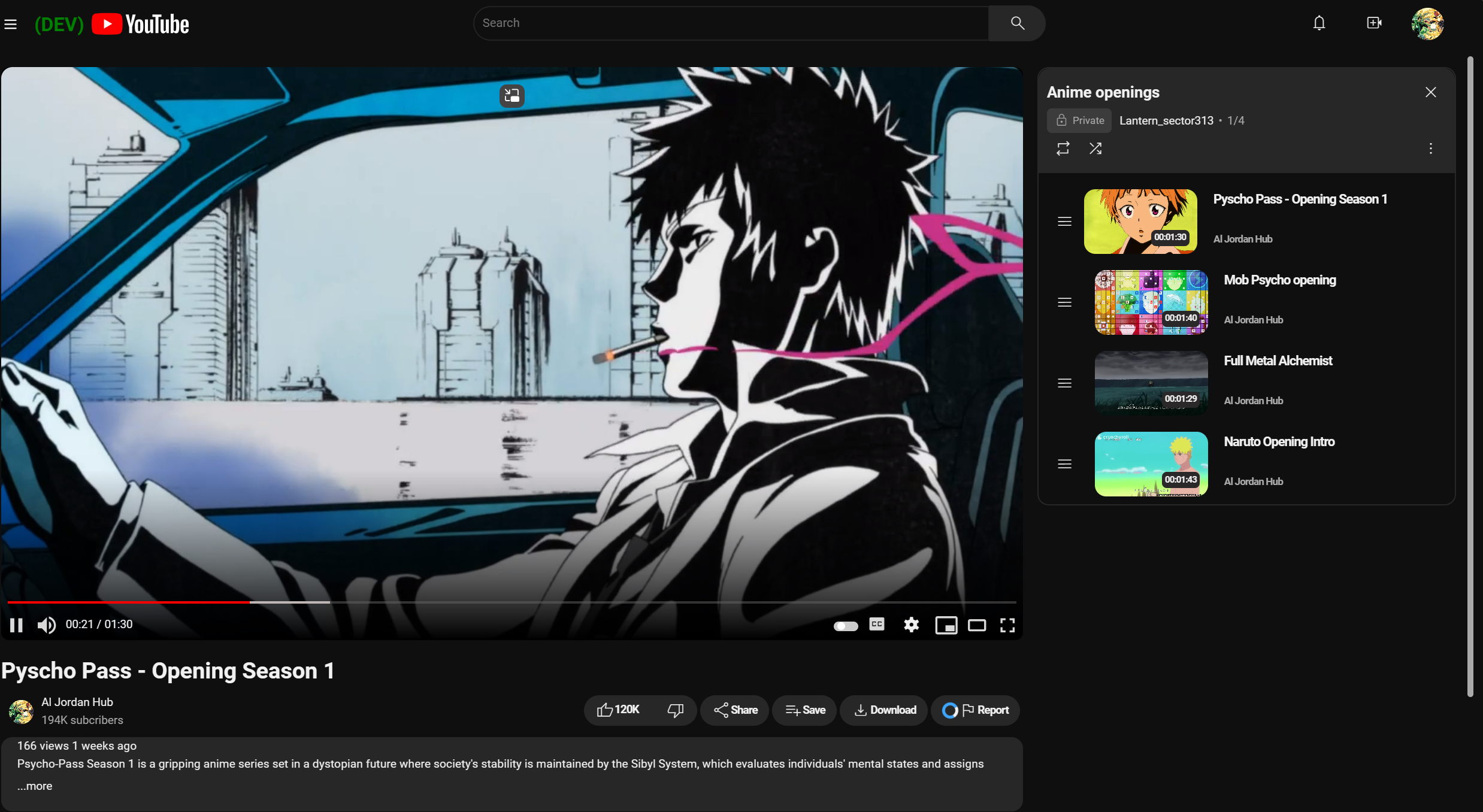Toggle playlist loop repeat
This screenshot has width=1483, height=812.
pyautogui.click(x=1063, y=149)
